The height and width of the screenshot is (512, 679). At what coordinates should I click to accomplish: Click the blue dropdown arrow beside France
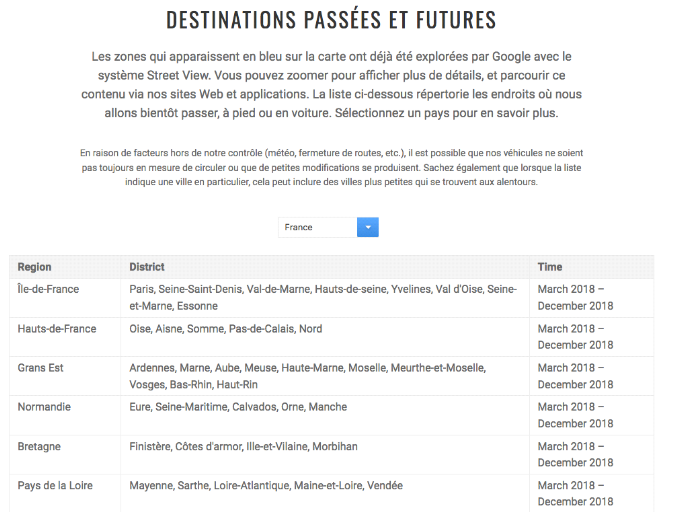[367, 227]
